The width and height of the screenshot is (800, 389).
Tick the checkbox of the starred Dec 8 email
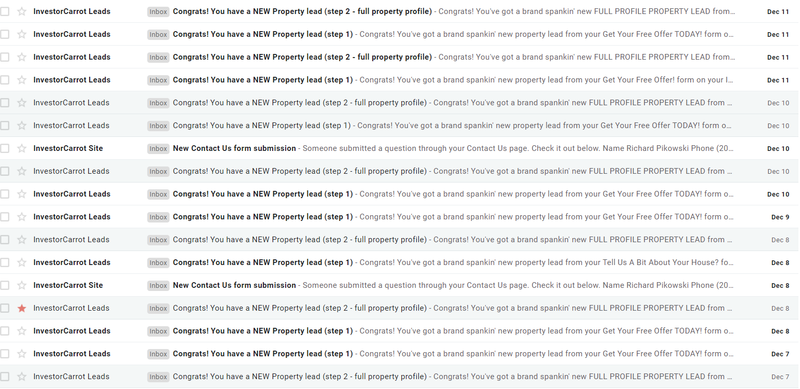5,308
